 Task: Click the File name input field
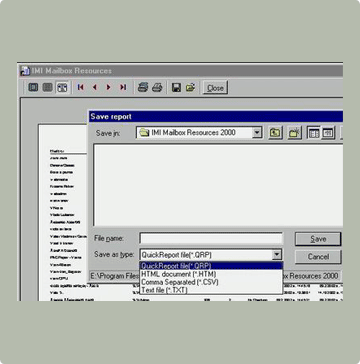(x=211, y=239)
